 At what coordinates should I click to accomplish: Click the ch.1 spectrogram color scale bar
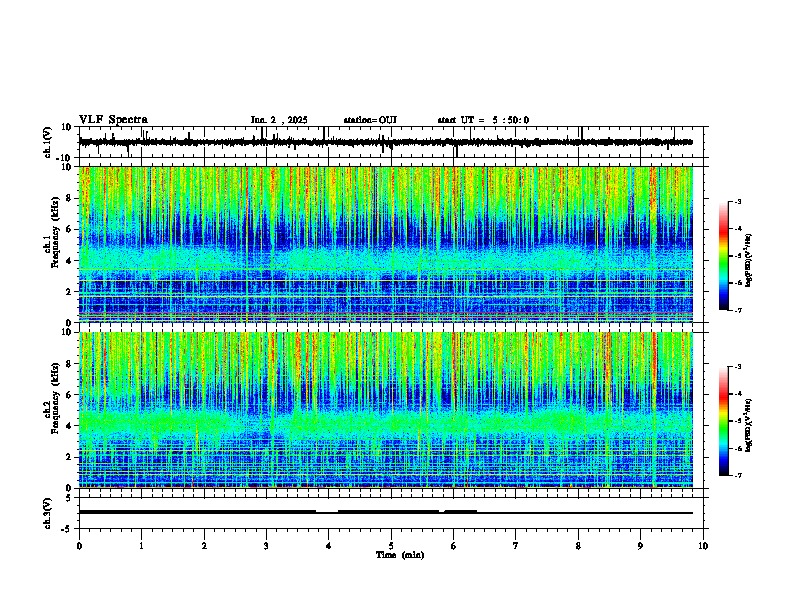(724, 256)
